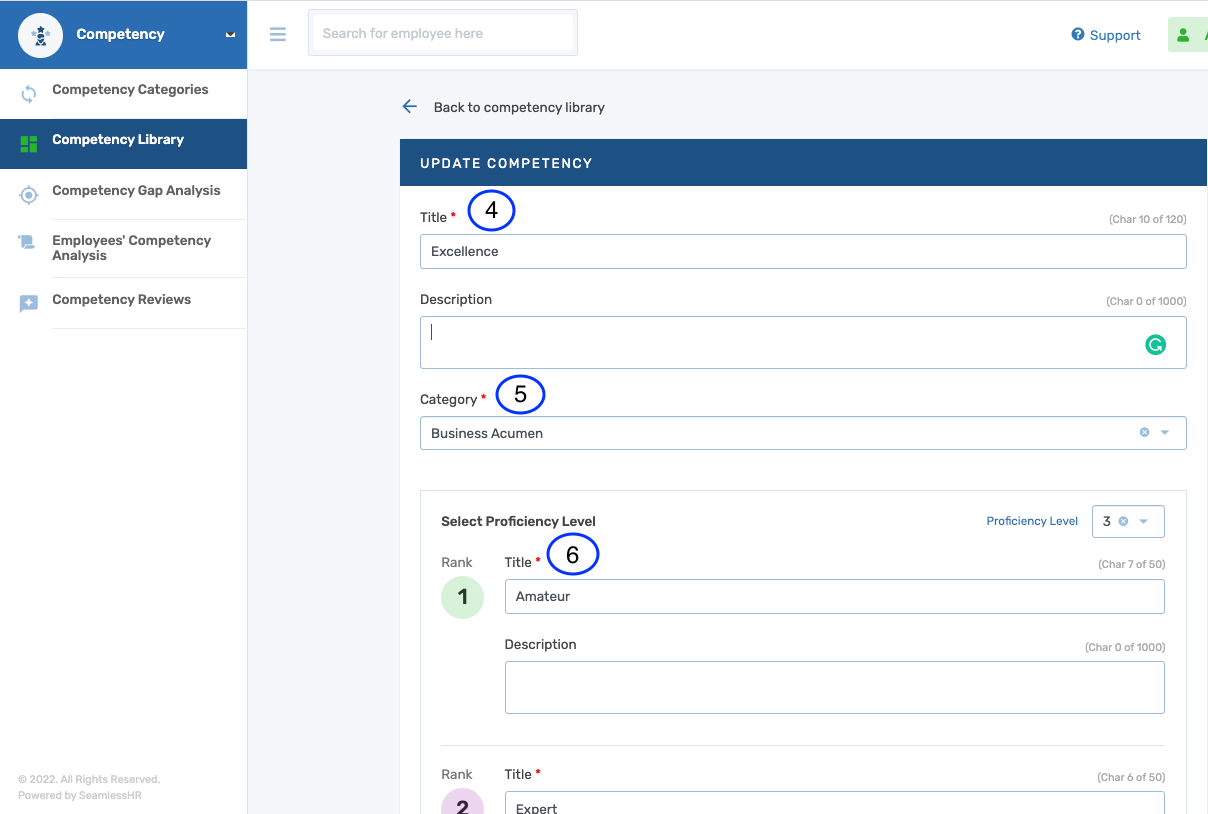The height and width of the screenshot is (814, 1208).
Task: Click the Support link
Action: point(1106,35)
